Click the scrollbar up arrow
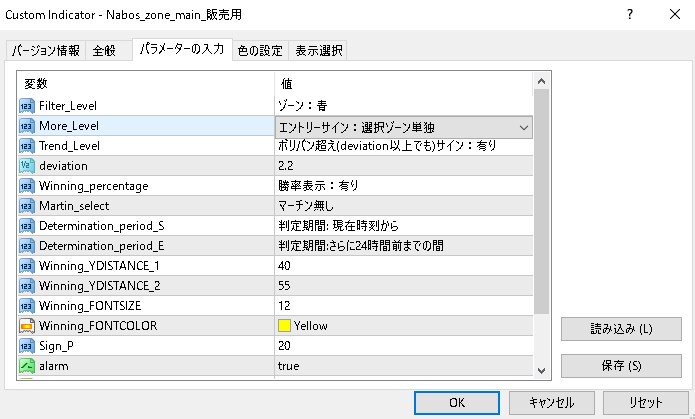 click(x=541, y=82)
